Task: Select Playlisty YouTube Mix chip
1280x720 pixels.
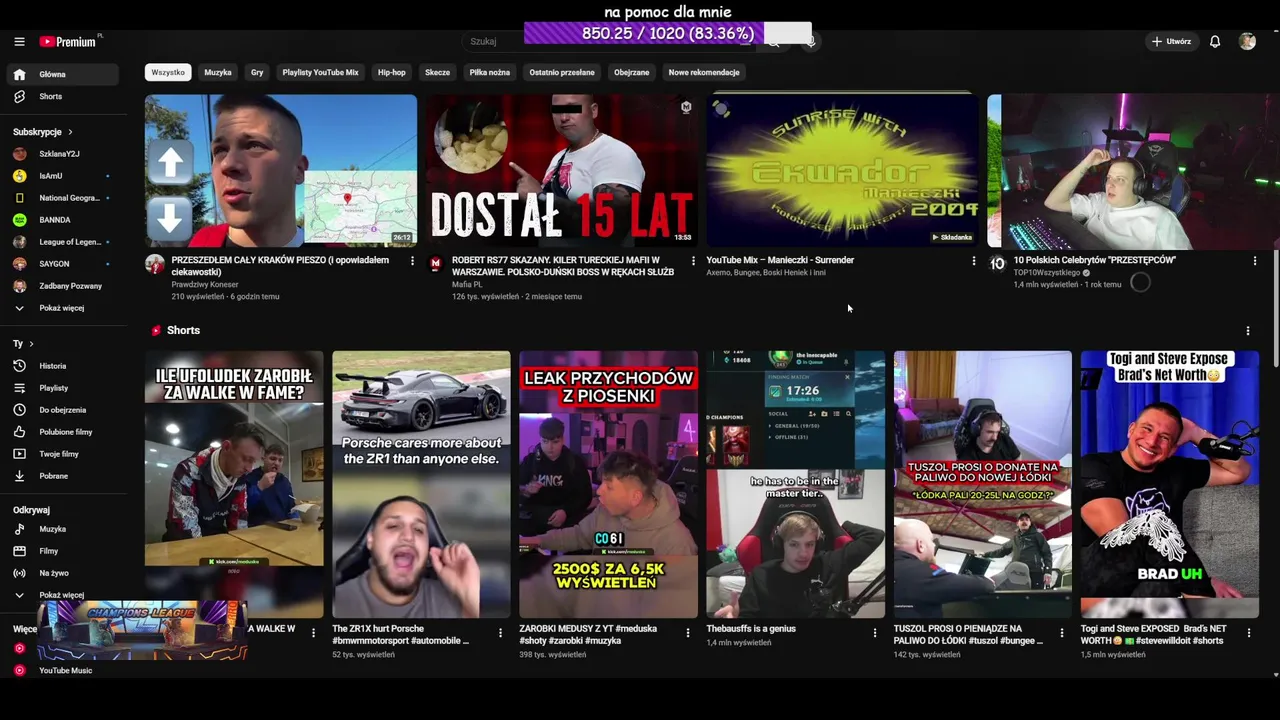Action: click(x=320, y=72)
